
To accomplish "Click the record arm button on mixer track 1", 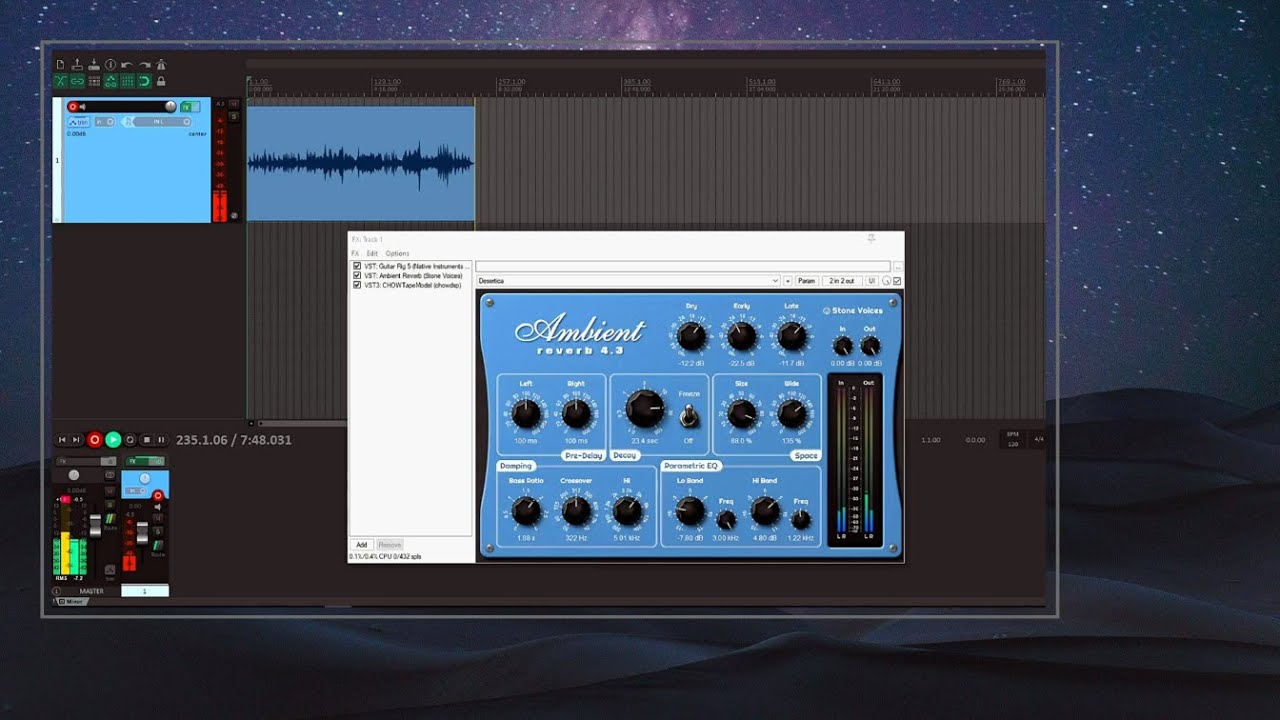I will pyautogui.click(x=157, y=496).
